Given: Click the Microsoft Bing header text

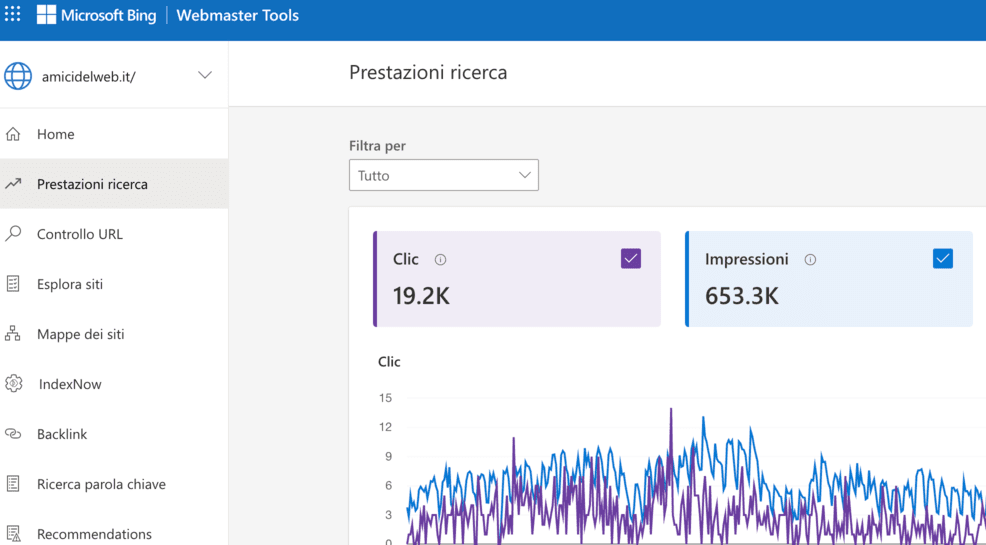Looking at the screenshot, I should (x=109, y=15).
